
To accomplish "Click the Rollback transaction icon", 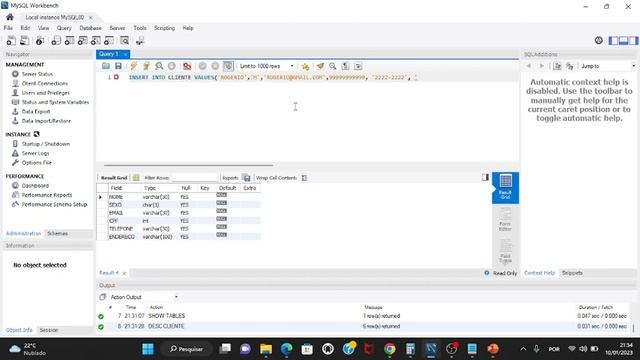I will point(215,66).
